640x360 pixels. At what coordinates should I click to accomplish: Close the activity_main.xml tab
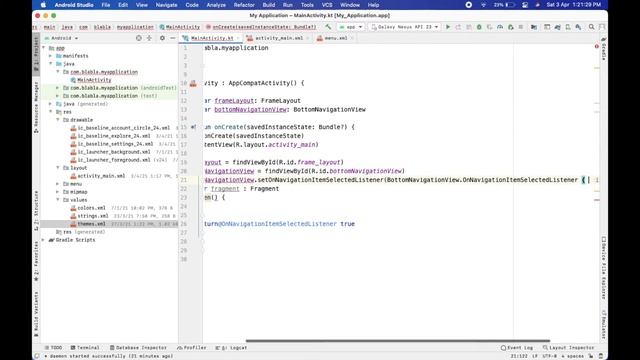point(307,38)
